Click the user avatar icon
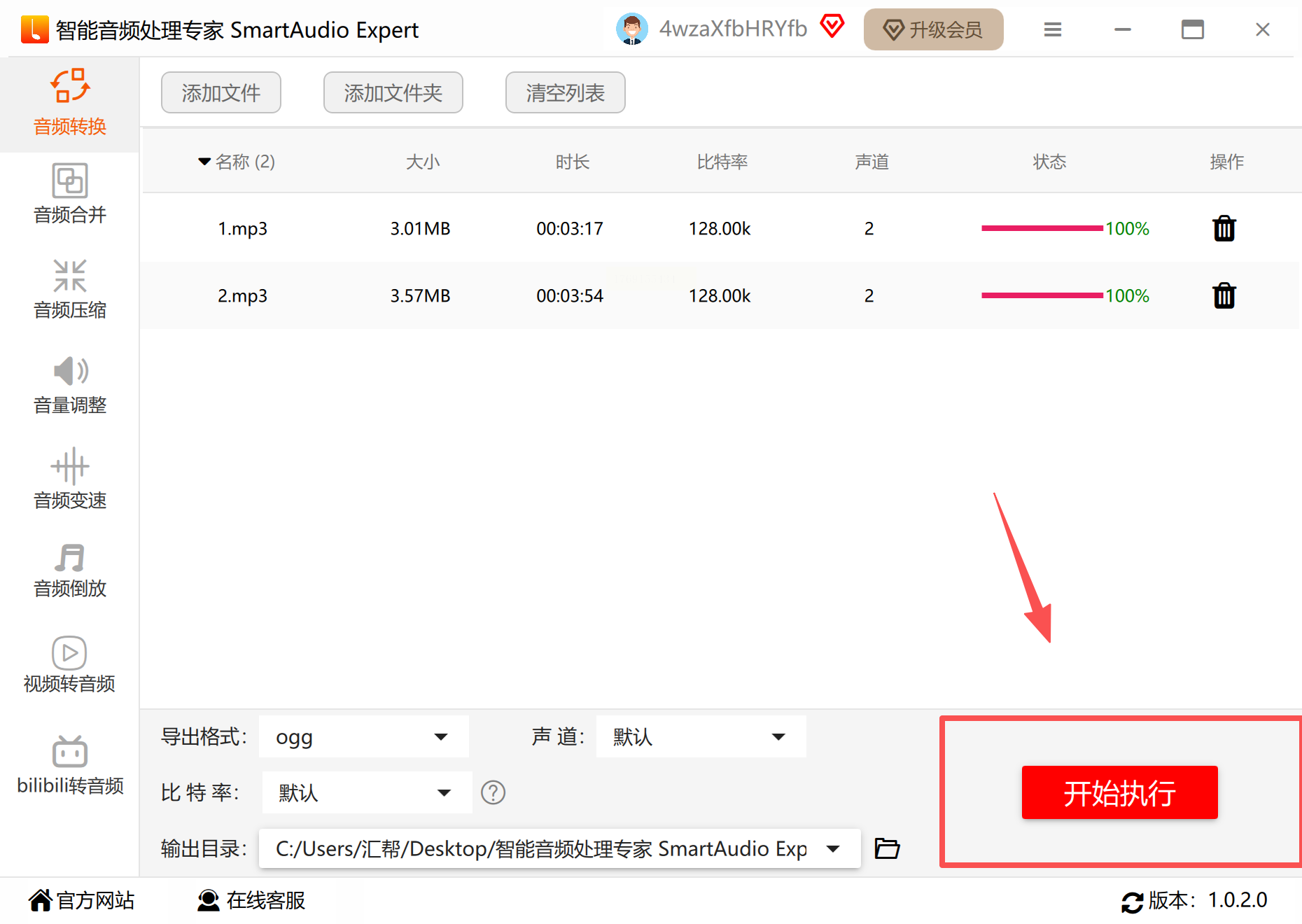The image size is (1302, 924). click(x=632, y=29)
